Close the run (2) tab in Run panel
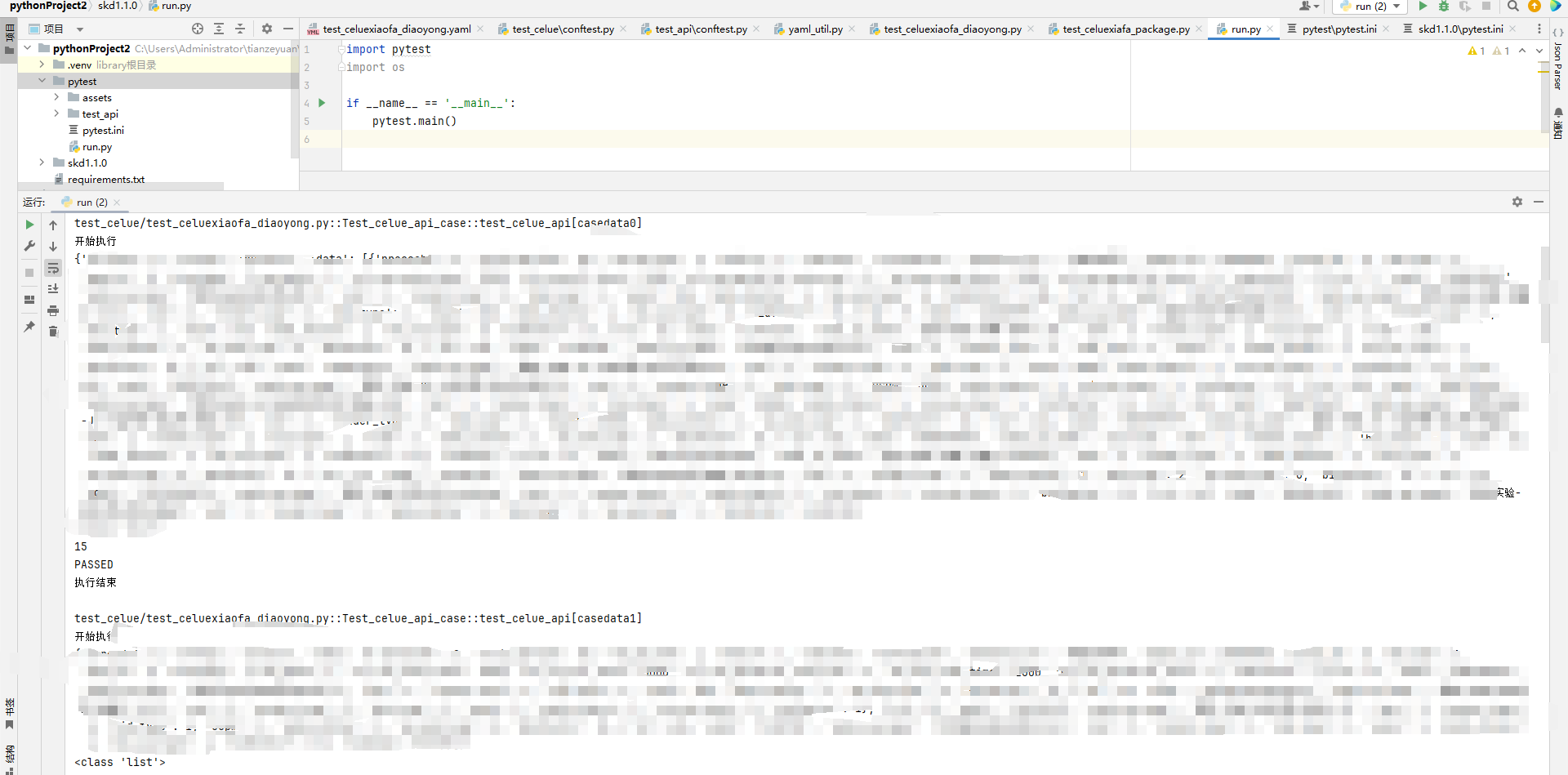The height and width of the screenshot is (775, 1568). point(117,203)
